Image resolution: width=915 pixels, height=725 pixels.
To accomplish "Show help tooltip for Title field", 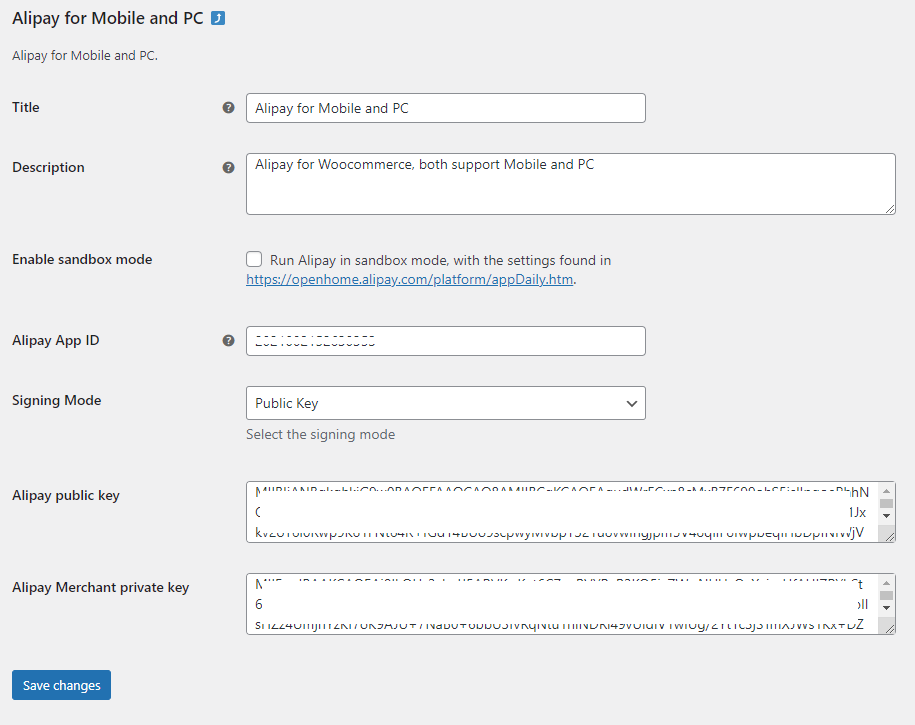I will pyautogui.click(x=228, y=107).
